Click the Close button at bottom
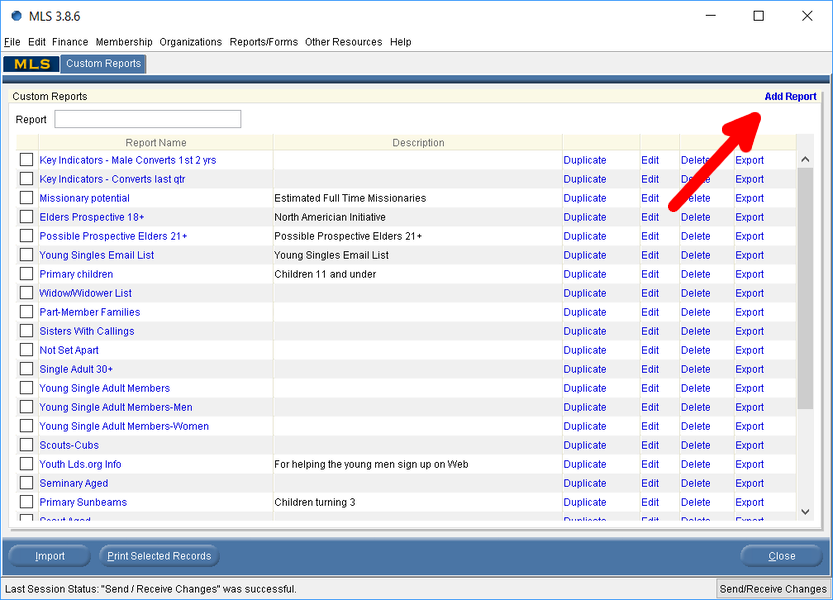 point(781,556)
